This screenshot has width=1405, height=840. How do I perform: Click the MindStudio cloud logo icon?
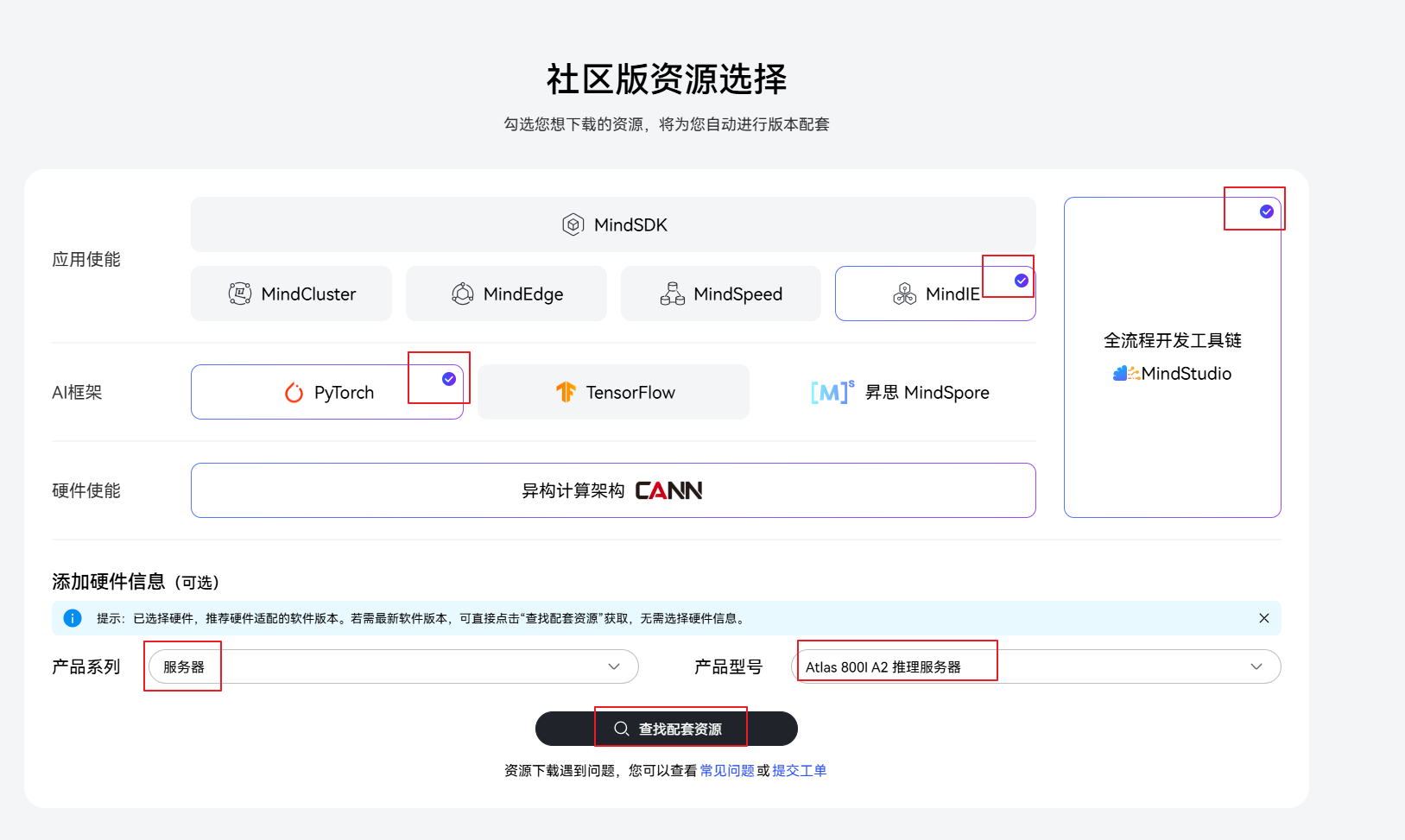1127,373
